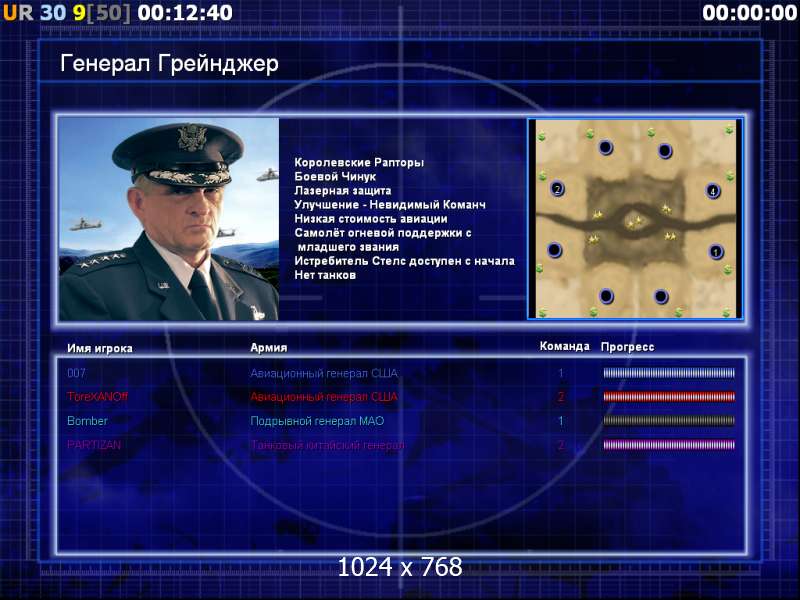Click team number in ToreXANOff's row
Screen dimensions: 800x600
[x=561, y=397]
